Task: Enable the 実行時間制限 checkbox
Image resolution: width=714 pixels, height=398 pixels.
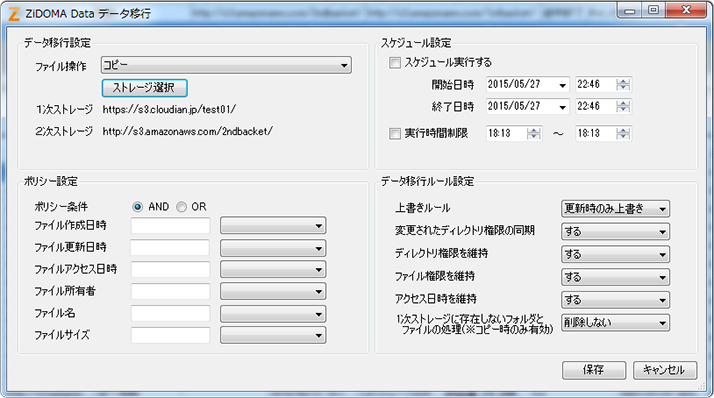Action: tap(395, 134)
